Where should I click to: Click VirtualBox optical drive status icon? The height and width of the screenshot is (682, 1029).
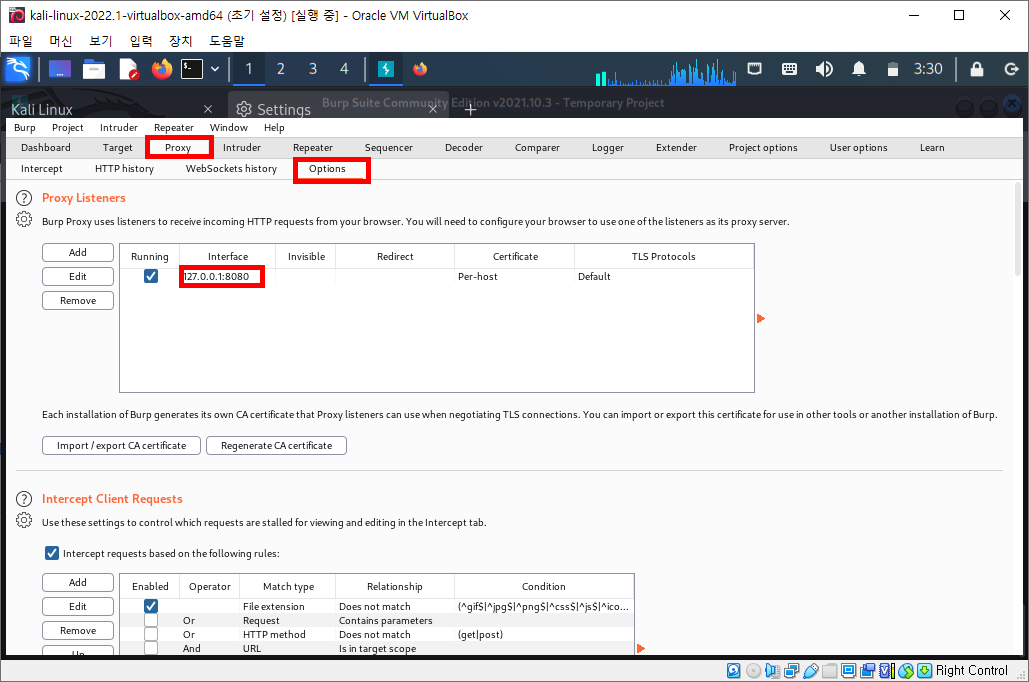click(753, 670)
